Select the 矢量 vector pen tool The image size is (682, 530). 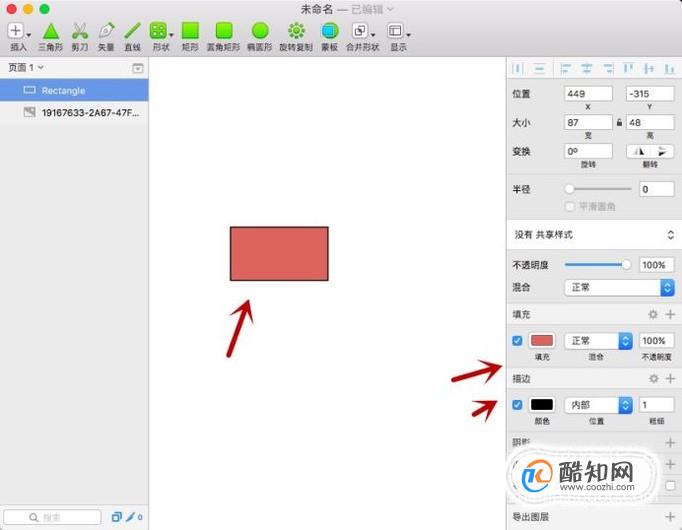(x=107, y=31)
